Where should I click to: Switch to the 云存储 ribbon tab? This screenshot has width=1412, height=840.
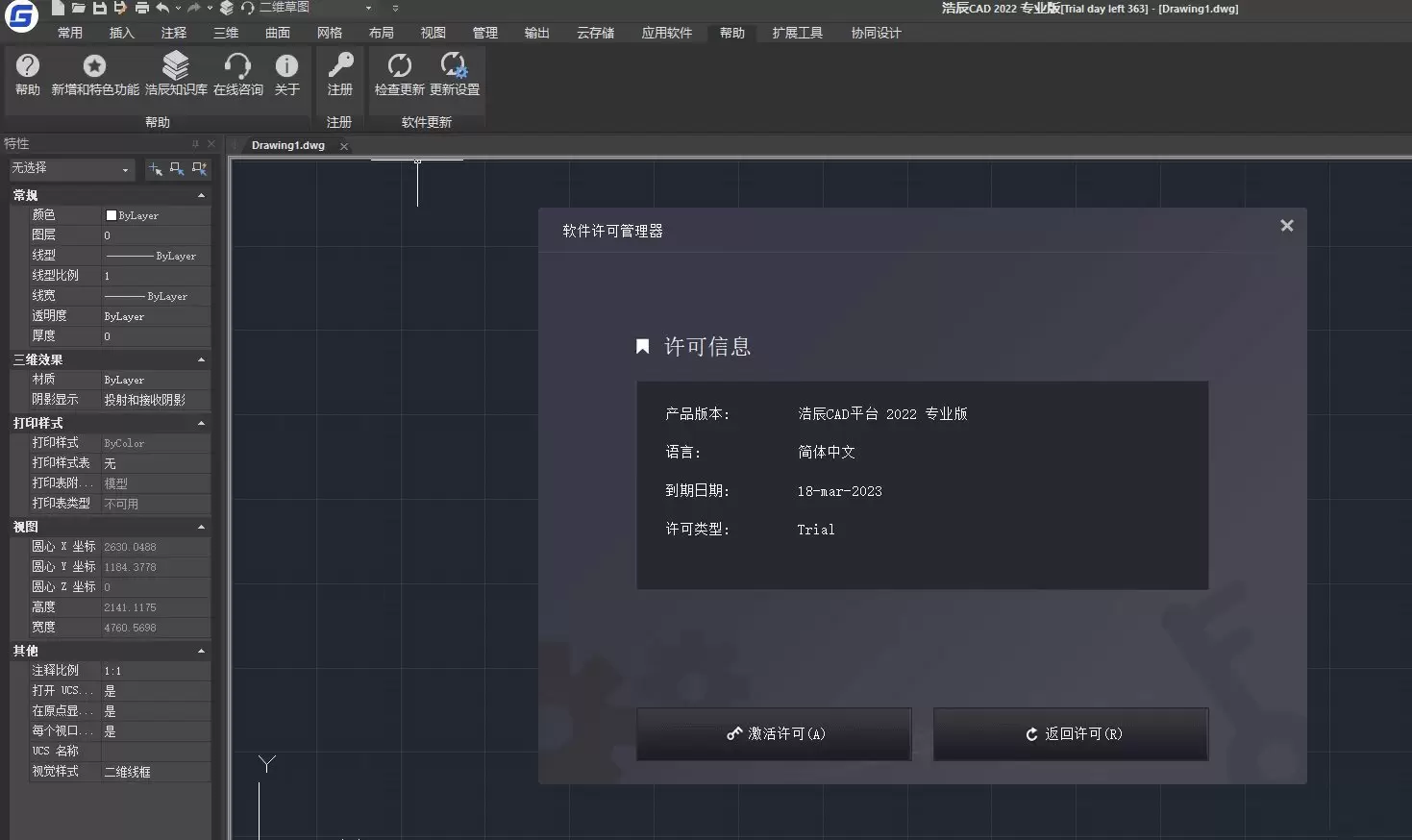[595, 33]
